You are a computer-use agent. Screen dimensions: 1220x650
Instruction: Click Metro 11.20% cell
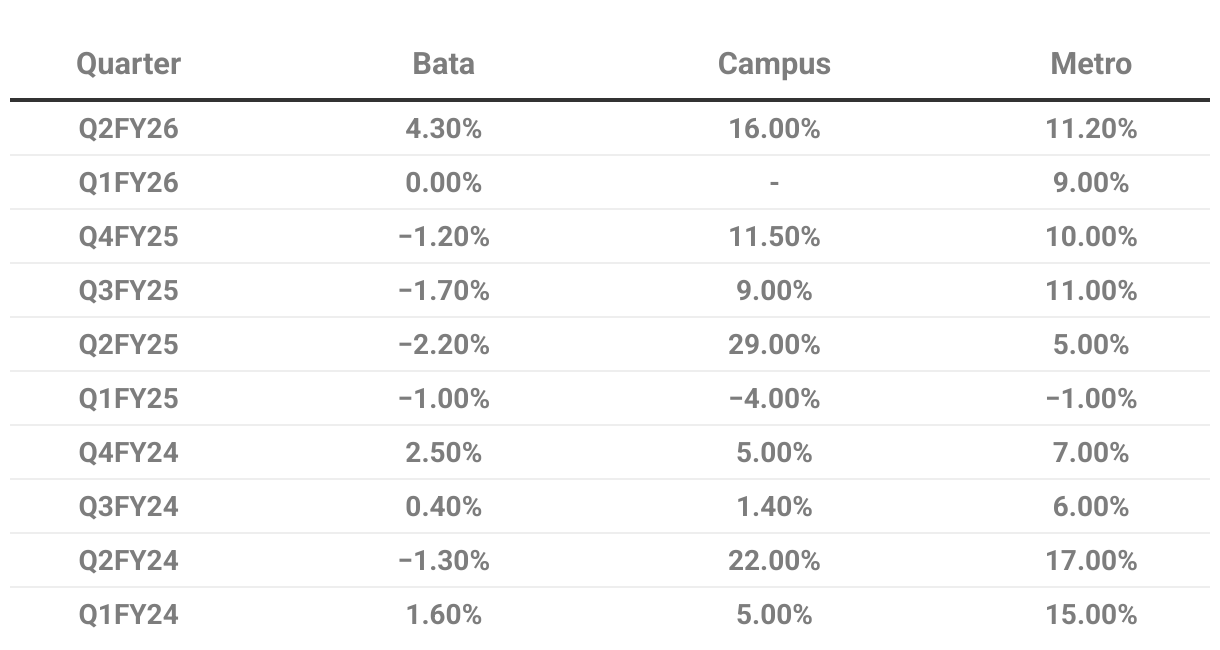(x=1091, y=128)
